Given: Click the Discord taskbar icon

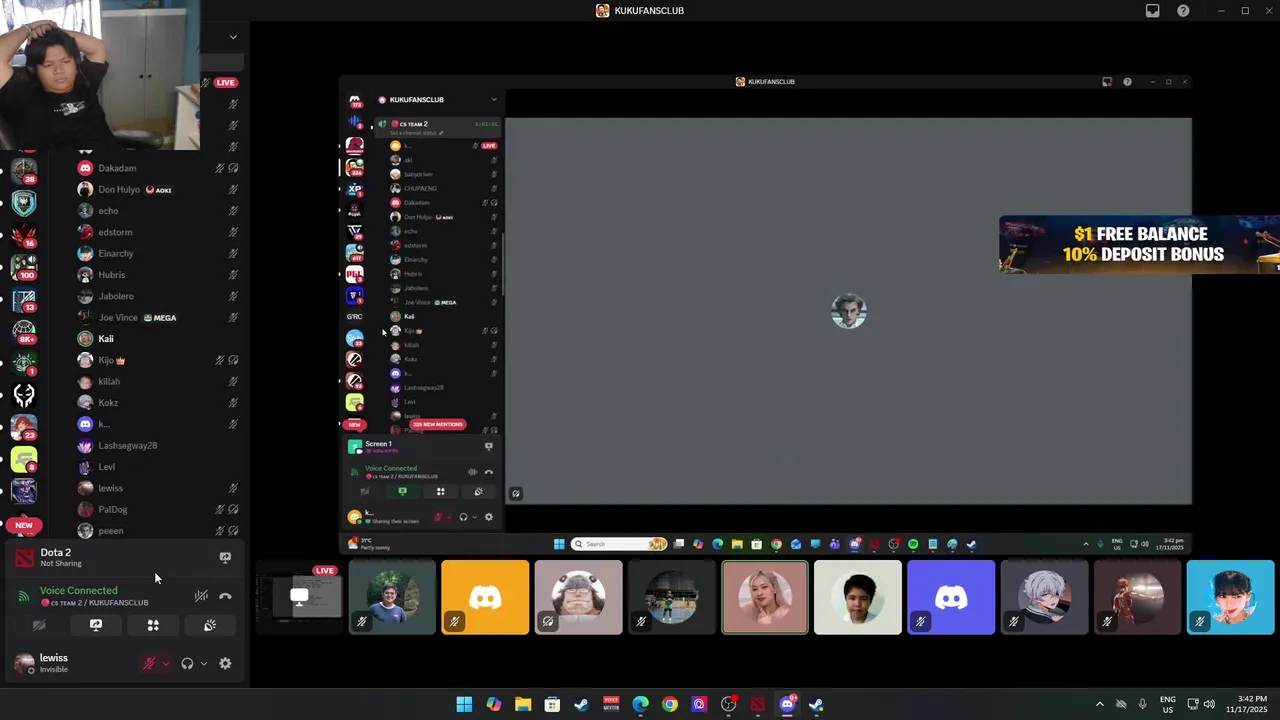Looking at the screenshot, I should click(787, 704).
